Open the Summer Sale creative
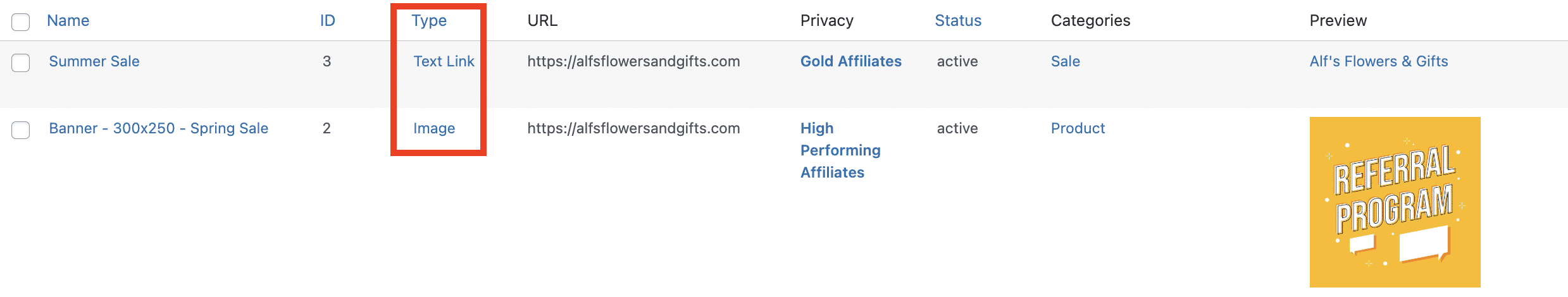 (94, 61)
